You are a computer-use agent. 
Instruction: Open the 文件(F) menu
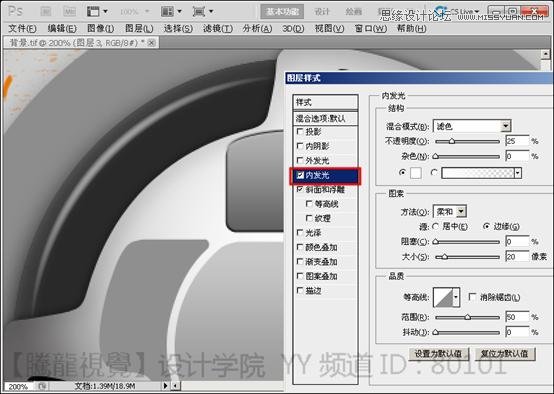click(x=22, y=29)
